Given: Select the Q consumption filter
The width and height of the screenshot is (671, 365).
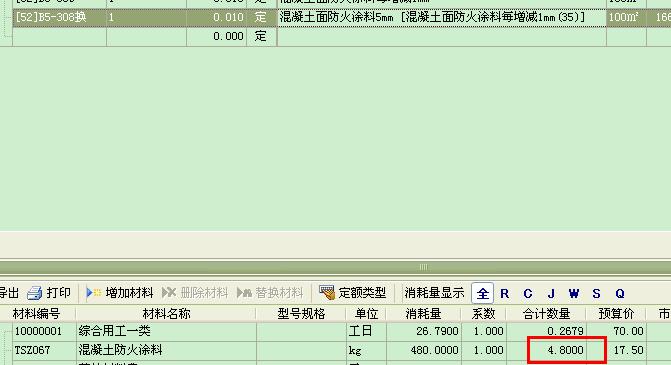Looking at the screenshot, I should point(620,294).
